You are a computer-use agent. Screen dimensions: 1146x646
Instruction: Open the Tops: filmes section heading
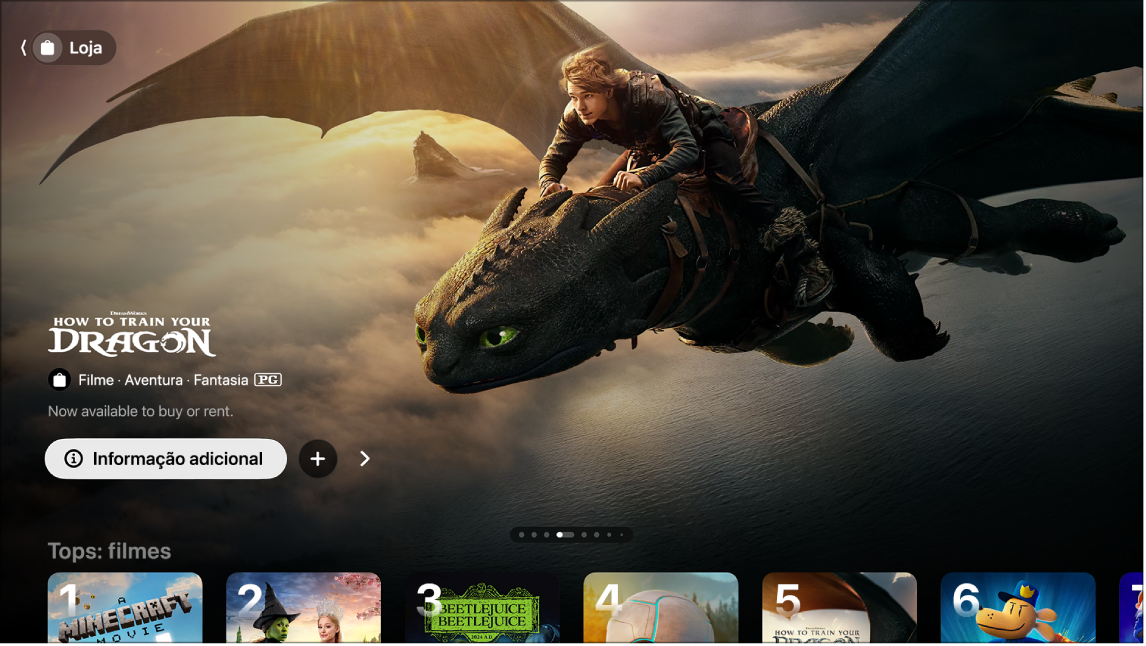pos(109,551)
